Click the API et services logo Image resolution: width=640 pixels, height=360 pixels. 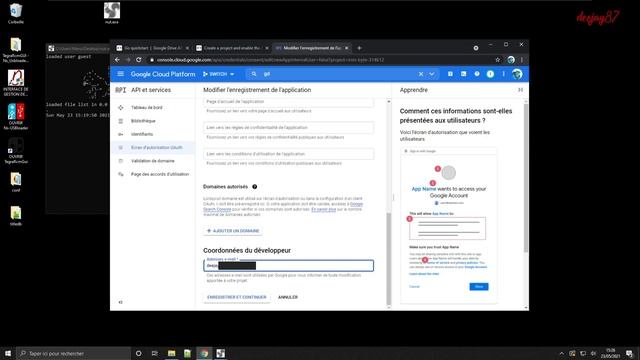[120, 90]
